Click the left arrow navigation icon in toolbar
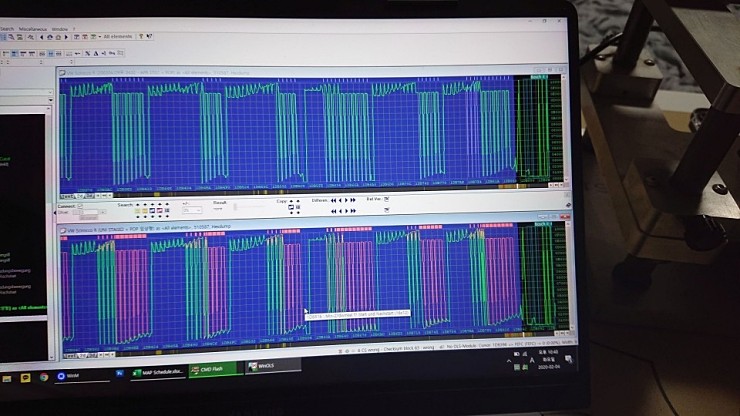 click(42, 37)
